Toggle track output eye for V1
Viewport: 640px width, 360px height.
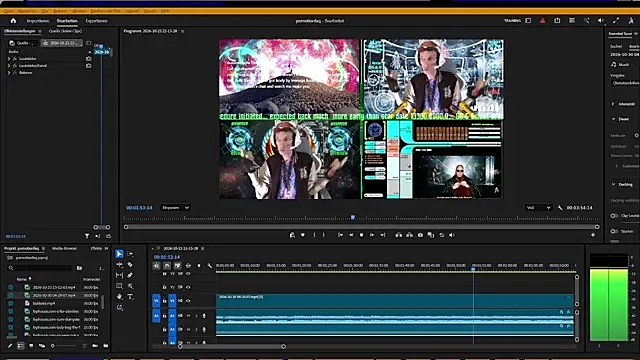(188, 301)
